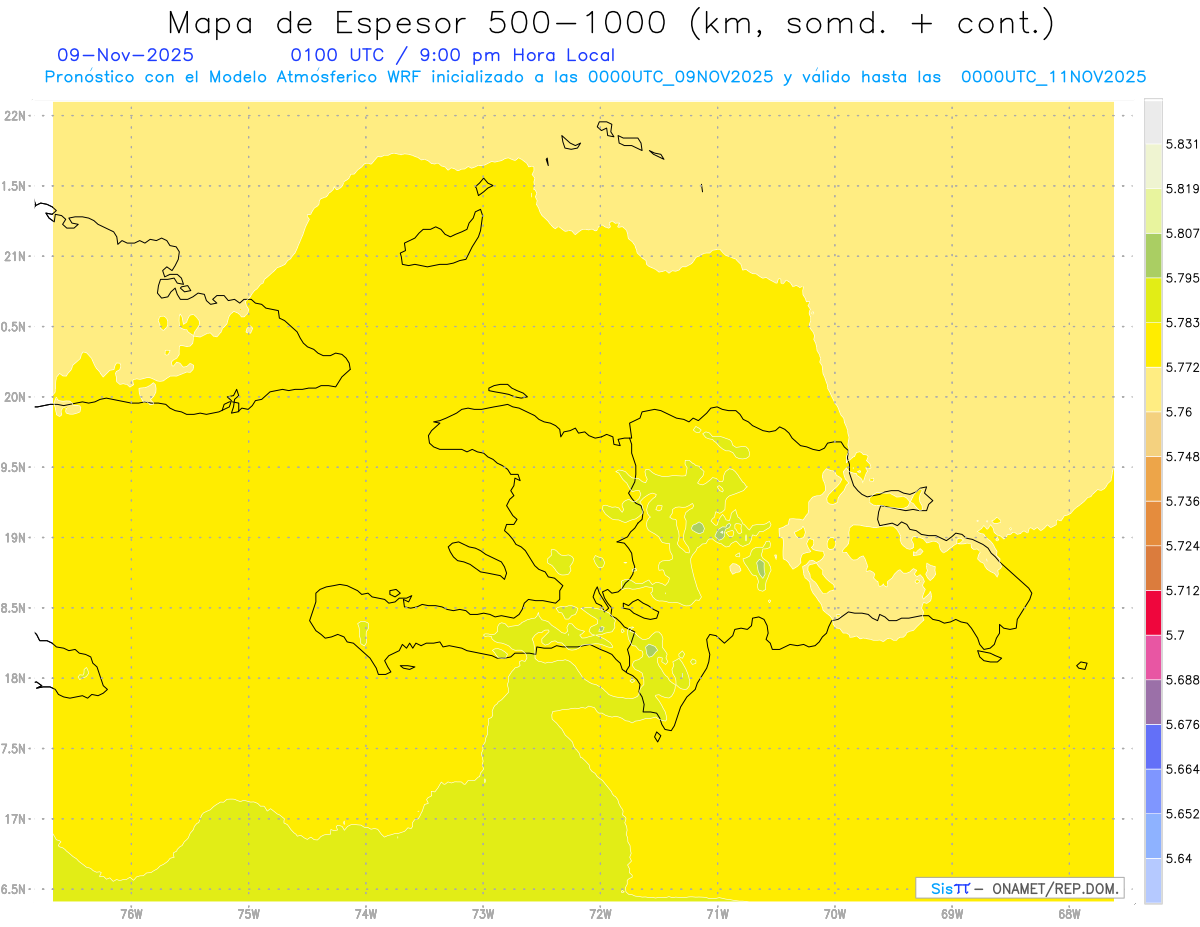Screen dimensions: 1200x927
Task: Select the purple swatch in the color legend
Action: click(1153, 701)
